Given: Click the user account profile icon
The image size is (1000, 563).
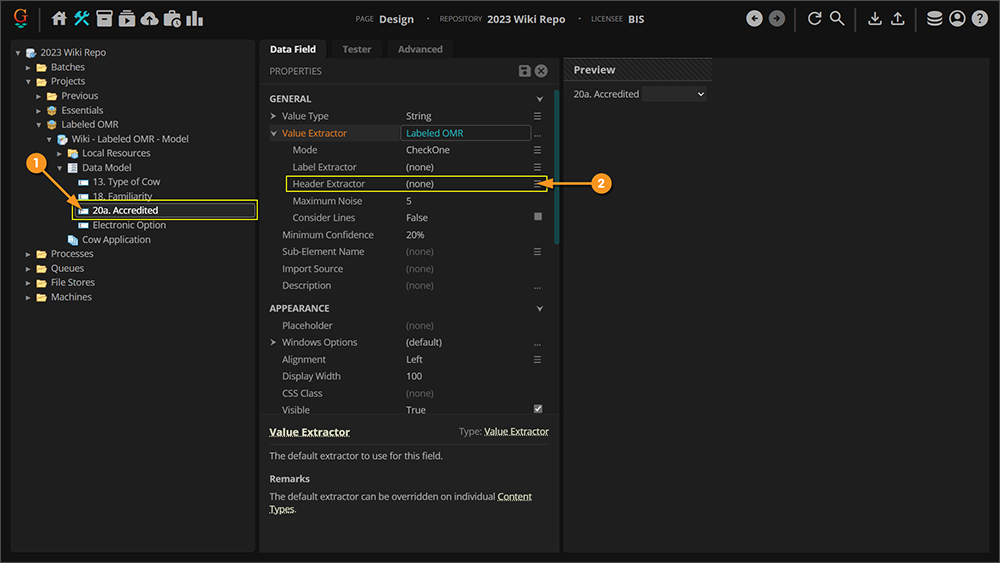Looking at the screenshot, I should [957, 19].
